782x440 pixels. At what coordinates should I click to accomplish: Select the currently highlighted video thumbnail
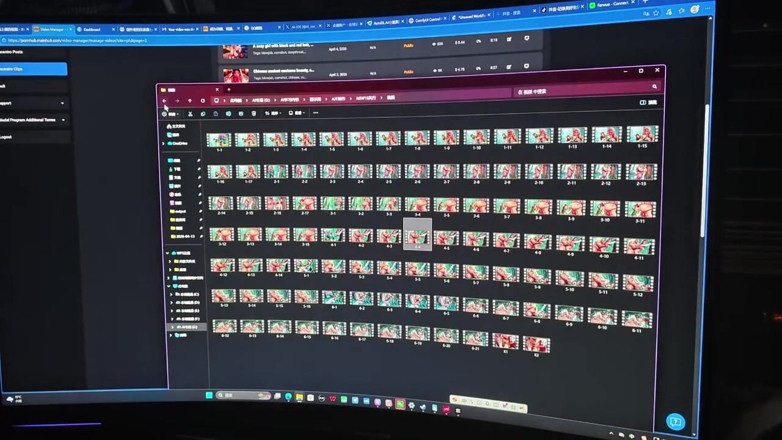click(417, 234)
